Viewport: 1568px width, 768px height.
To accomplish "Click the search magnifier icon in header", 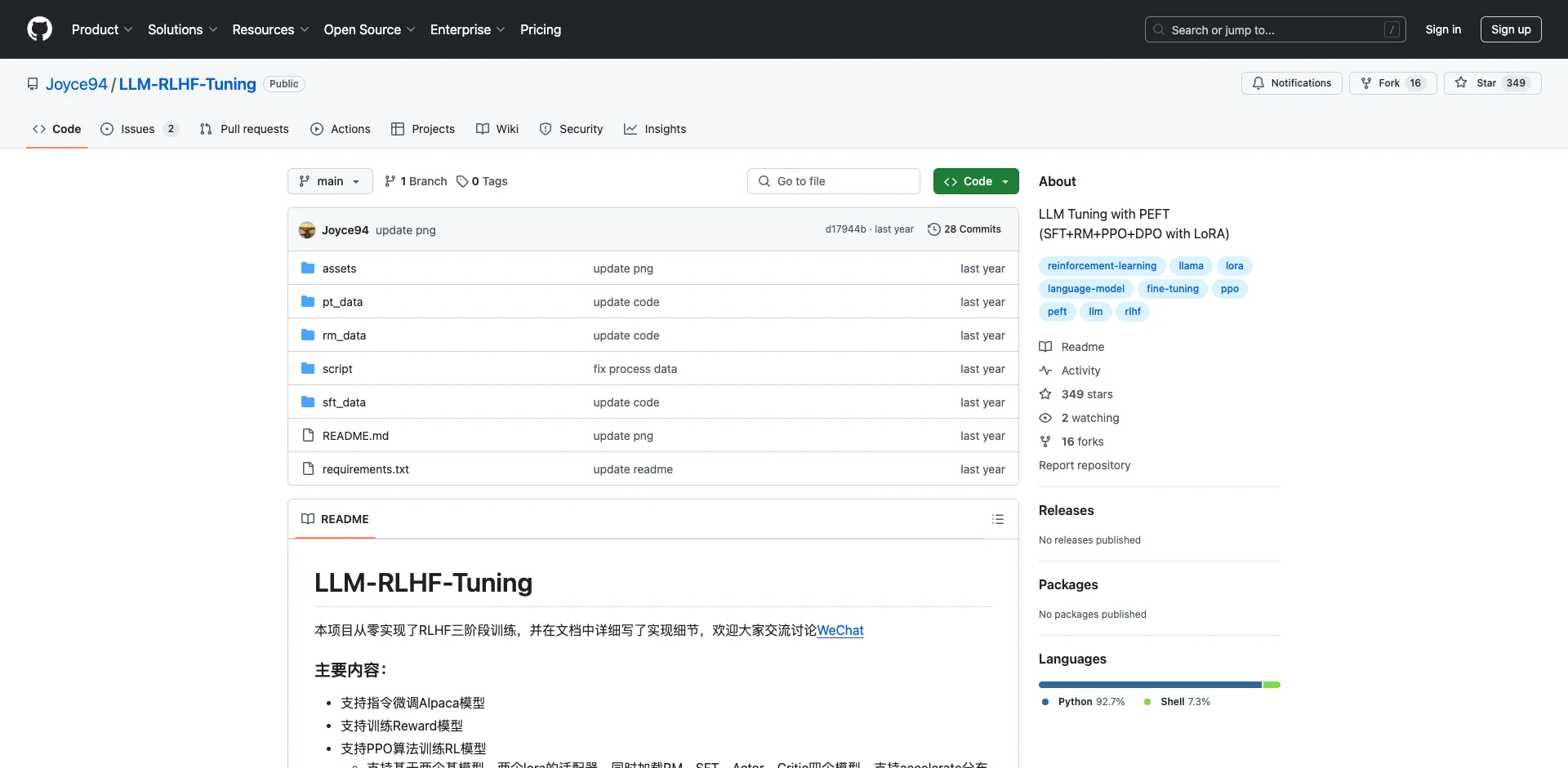I will tap(1159, 30).
